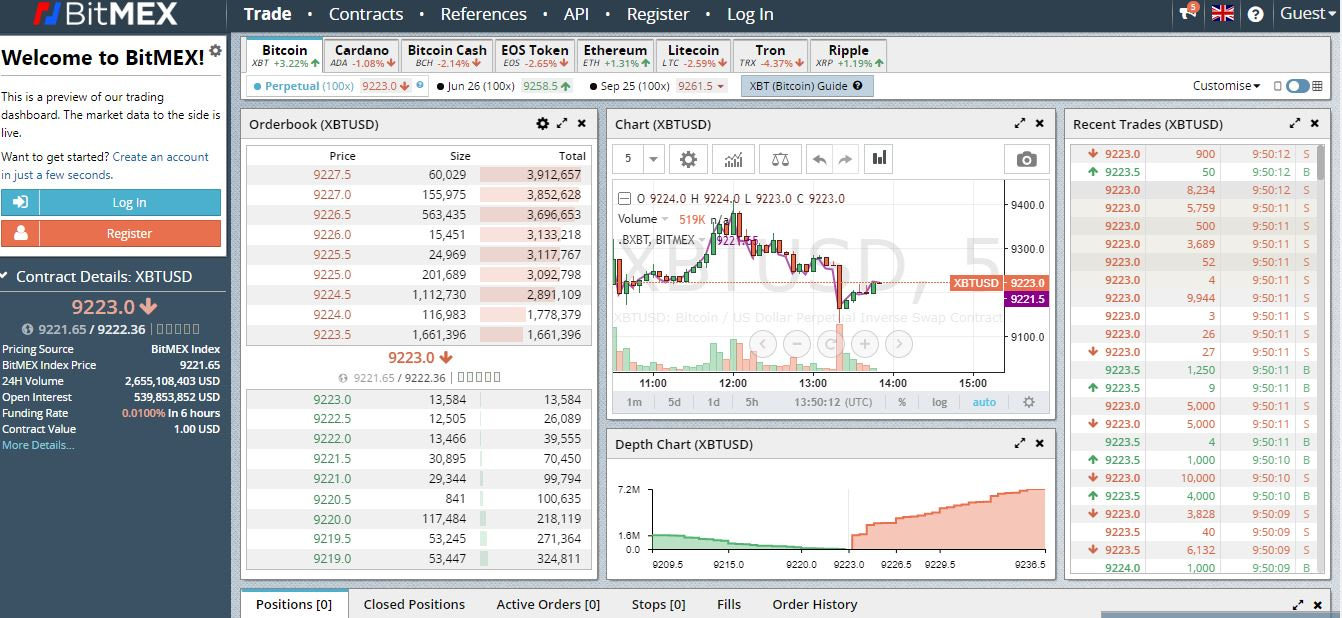Image resolution: width=1342 pixels, height=618 pixels.
Task: Set chart range to 1d
Action: pyautogui.click(x=713, y=402)
